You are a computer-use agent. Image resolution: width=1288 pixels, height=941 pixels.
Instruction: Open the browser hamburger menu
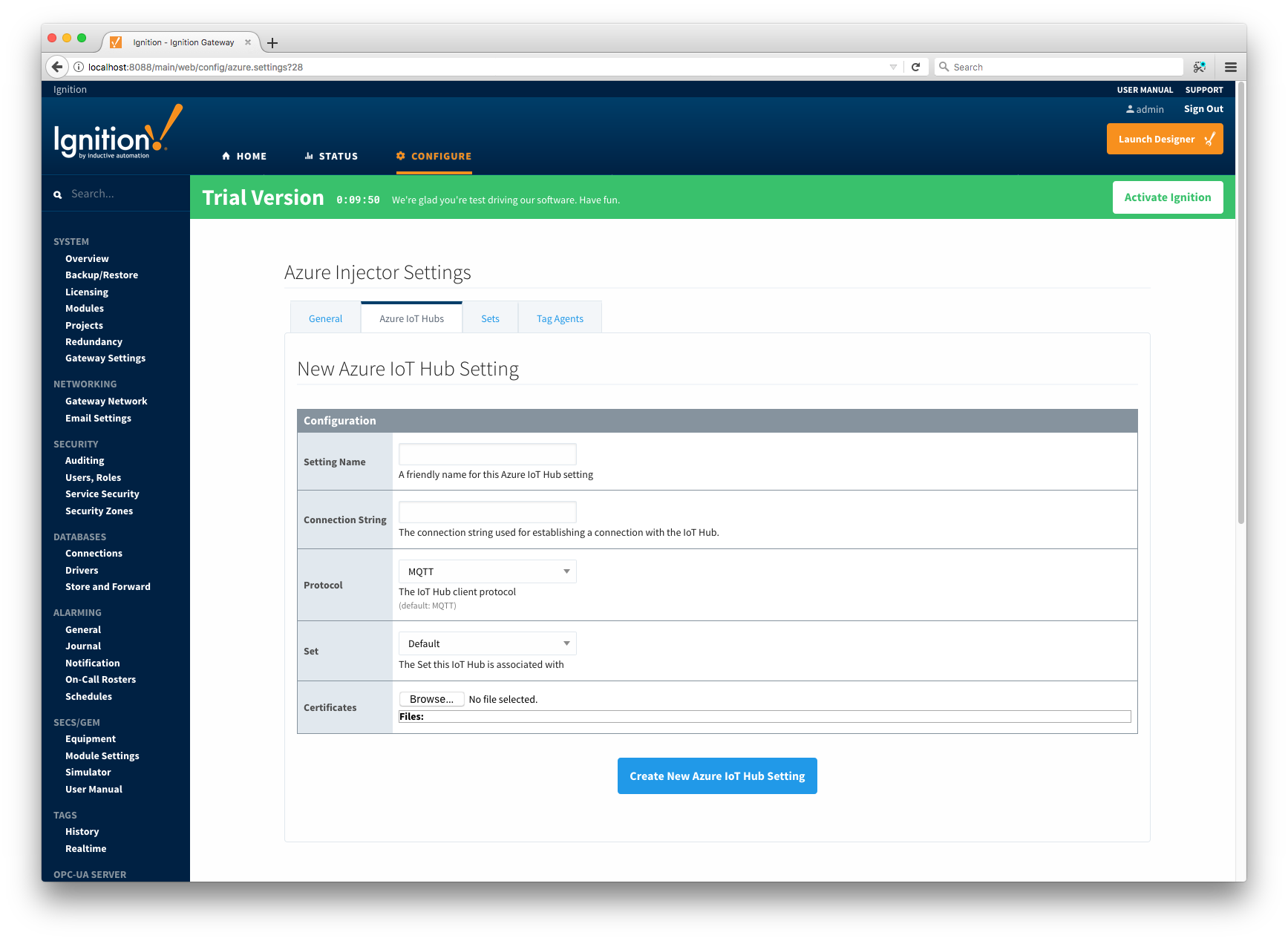[1230, 67]
